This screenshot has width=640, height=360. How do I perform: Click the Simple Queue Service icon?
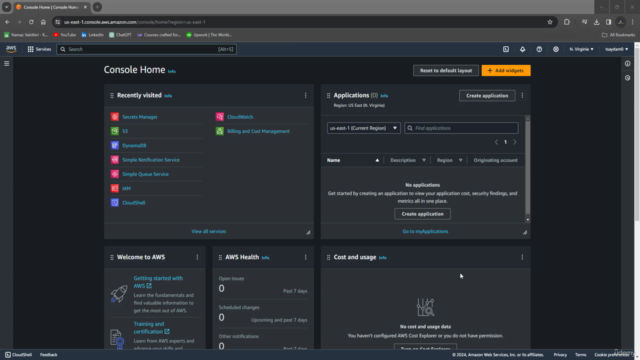(115, 174)
